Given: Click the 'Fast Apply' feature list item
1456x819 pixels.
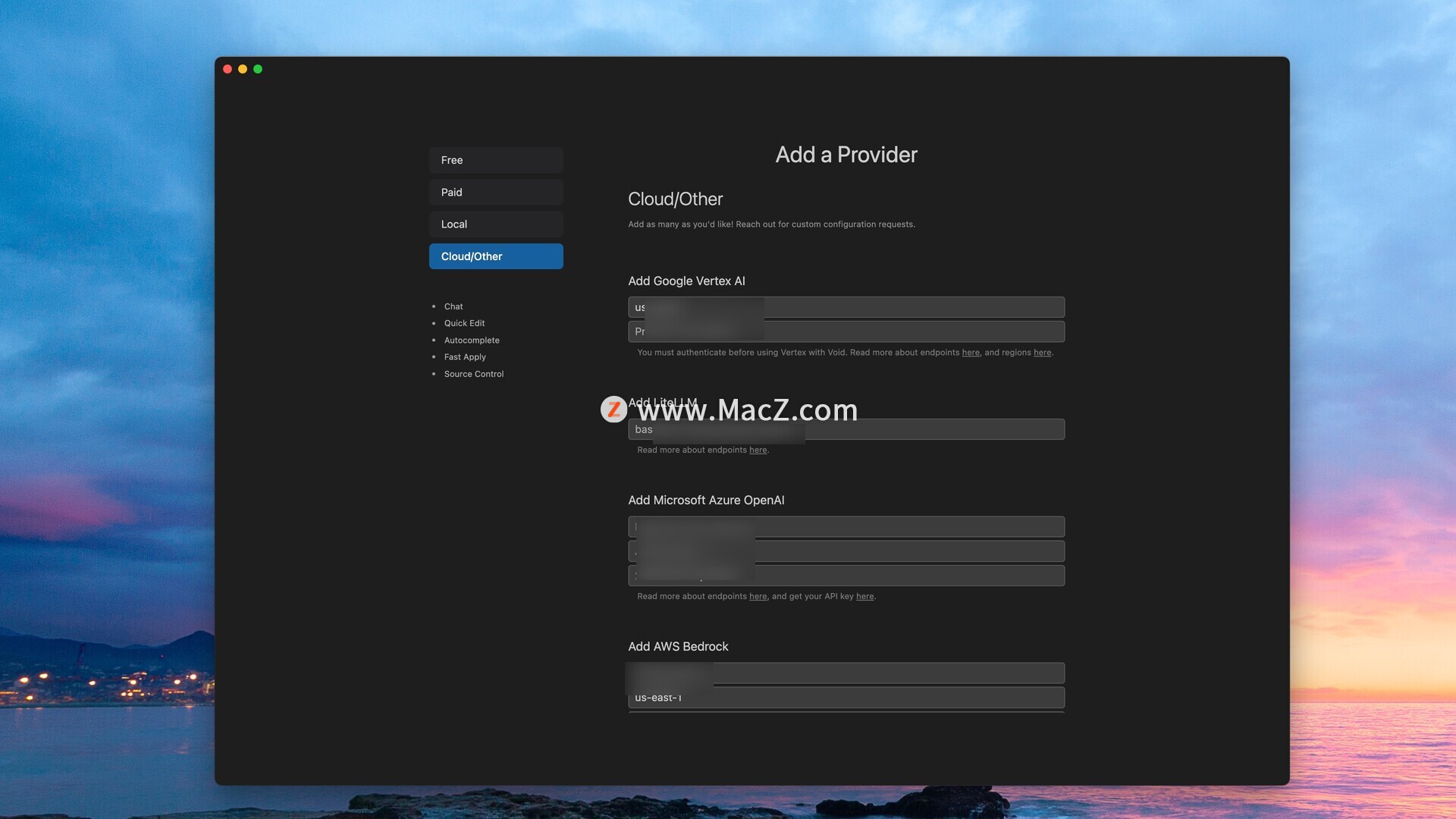Looking at the screenshot, I should click(465, 357).
